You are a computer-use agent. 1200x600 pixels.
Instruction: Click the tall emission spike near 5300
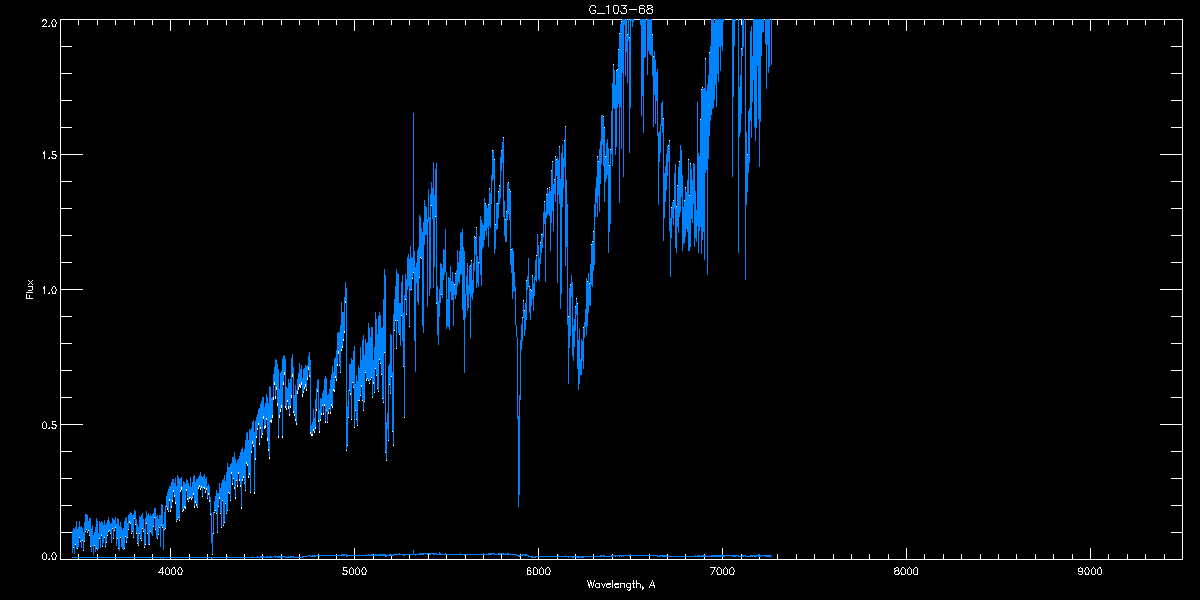[413, 170]
